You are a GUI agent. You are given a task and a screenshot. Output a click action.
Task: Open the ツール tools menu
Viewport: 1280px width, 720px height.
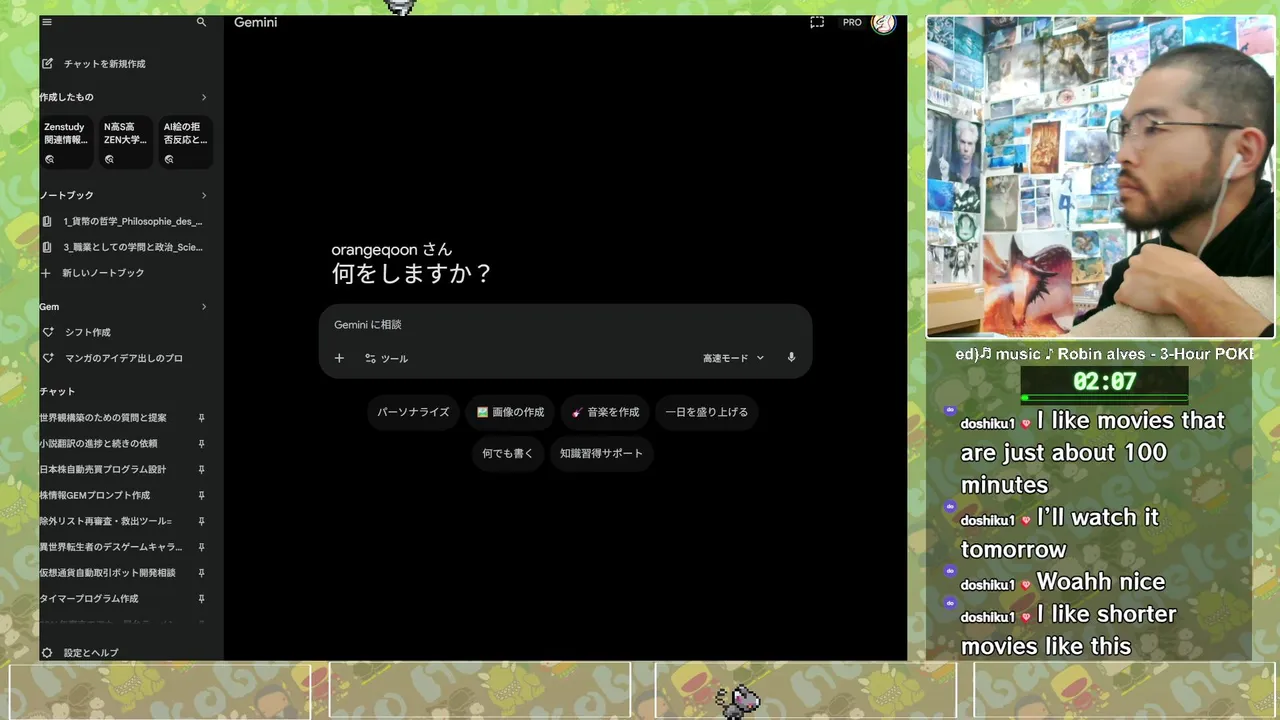386,358
